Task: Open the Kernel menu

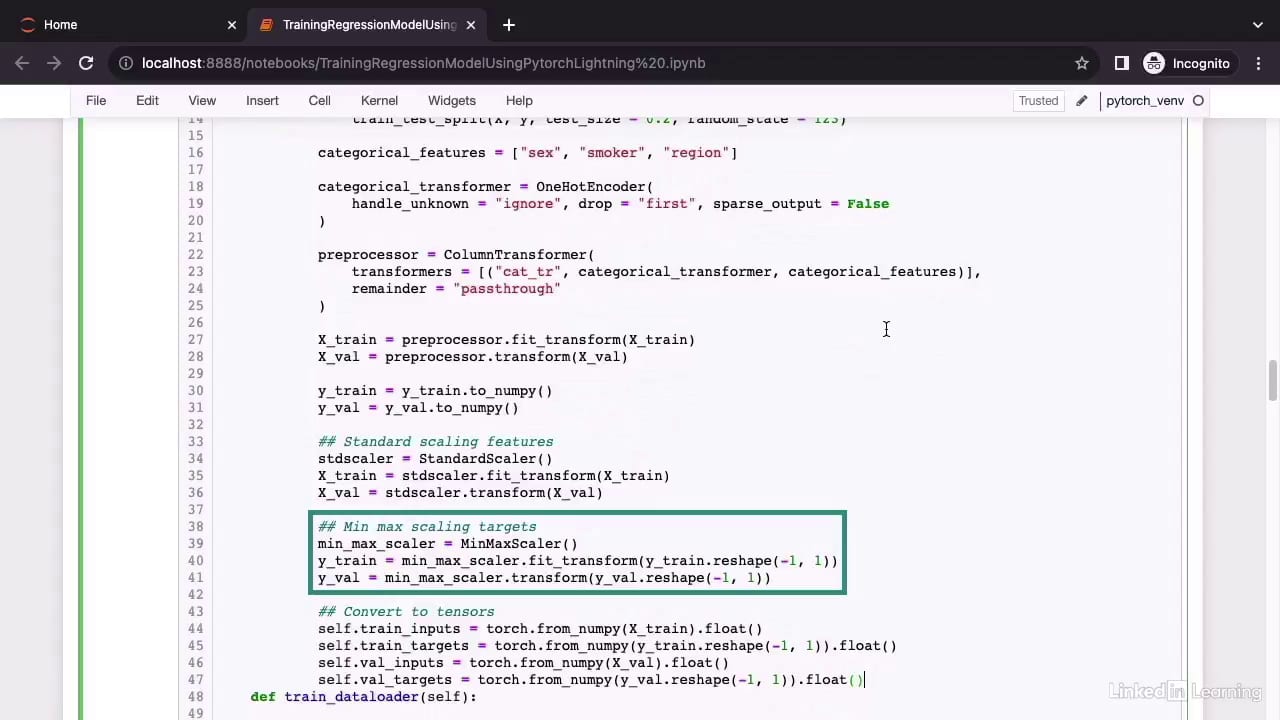Action: pyautogui.click(x=379, y=100)
